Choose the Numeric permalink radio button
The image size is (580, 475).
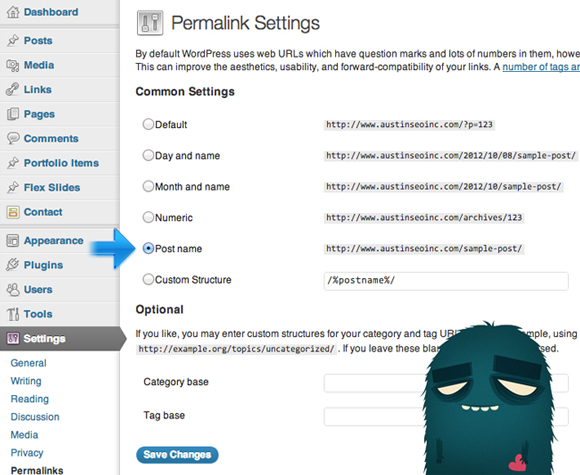(x=148, y=217)
